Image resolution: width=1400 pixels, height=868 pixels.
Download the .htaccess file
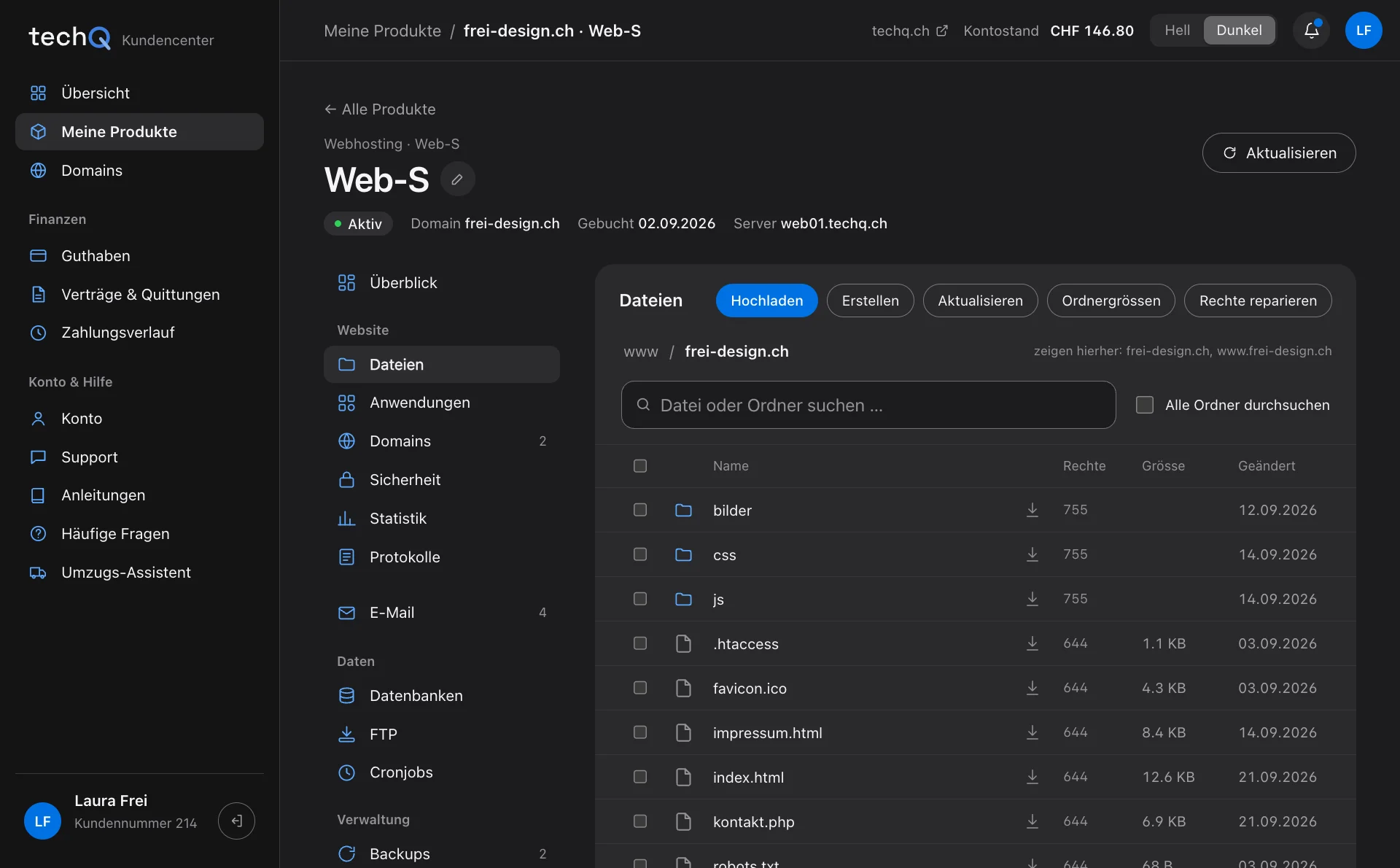tap(1032, 643)
